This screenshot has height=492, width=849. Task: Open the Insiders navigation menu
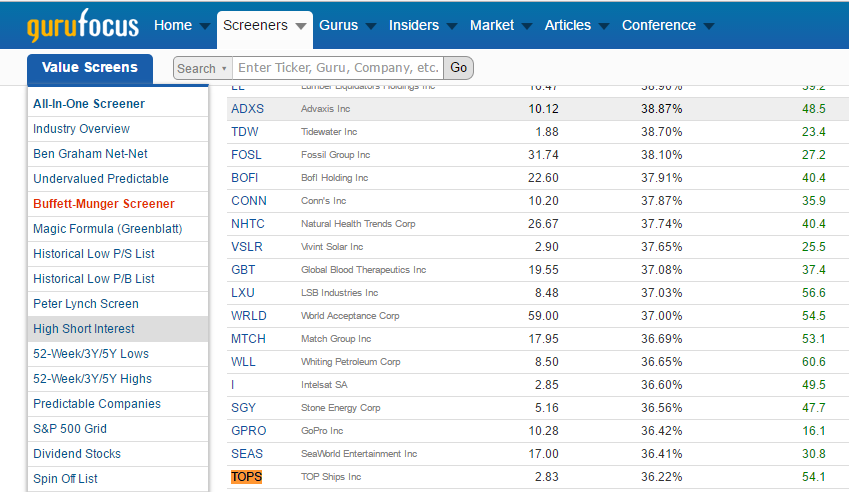pos(423,26)
